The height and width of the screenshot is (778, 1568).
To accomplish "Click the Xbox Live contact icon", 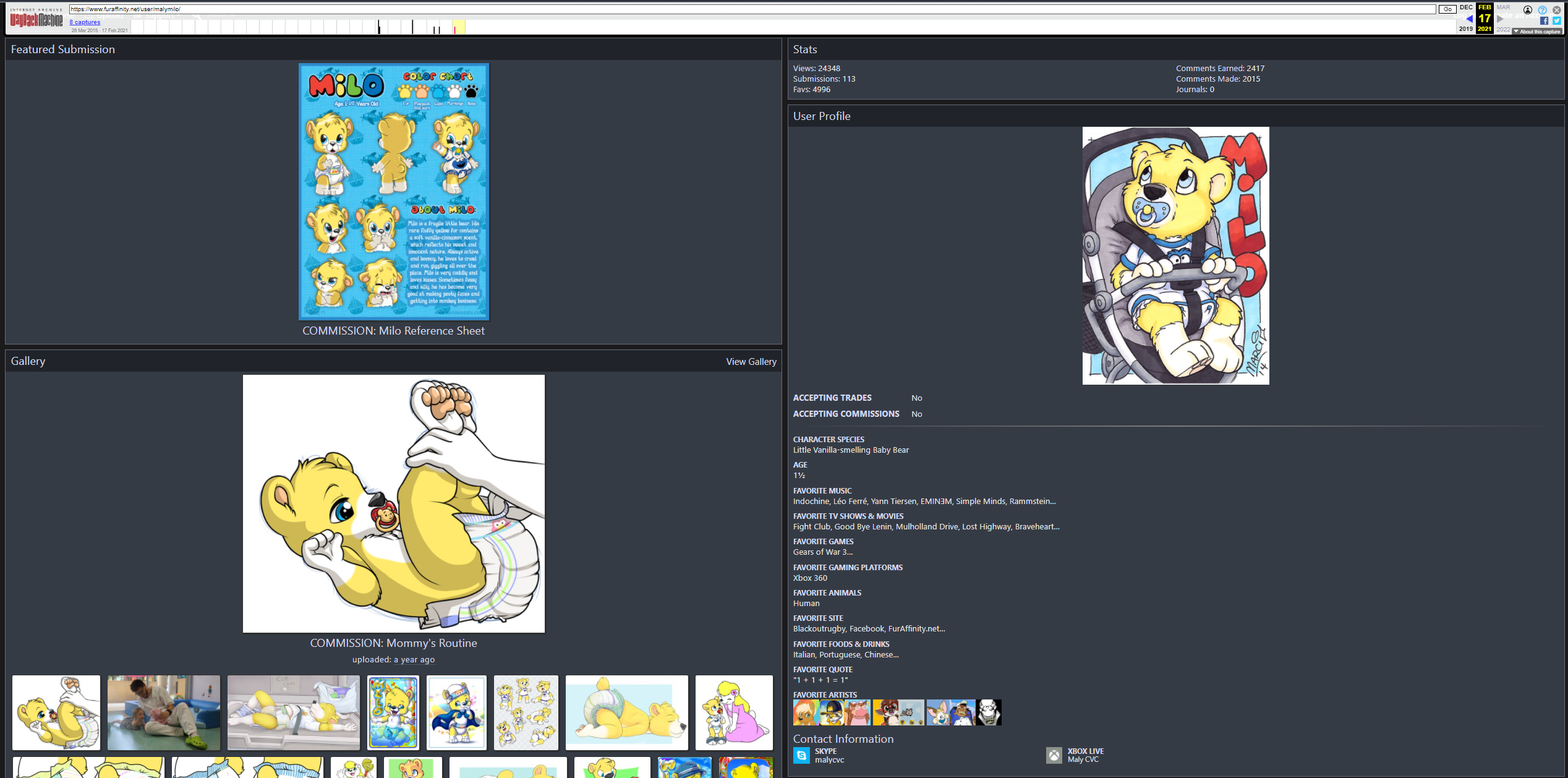I will (1054, 755).
